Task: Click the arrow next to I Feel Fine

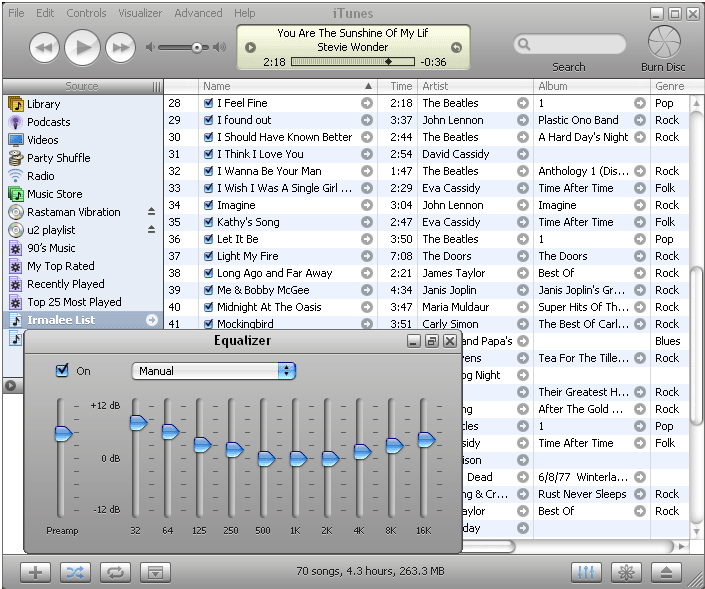Action: [367, 103]
